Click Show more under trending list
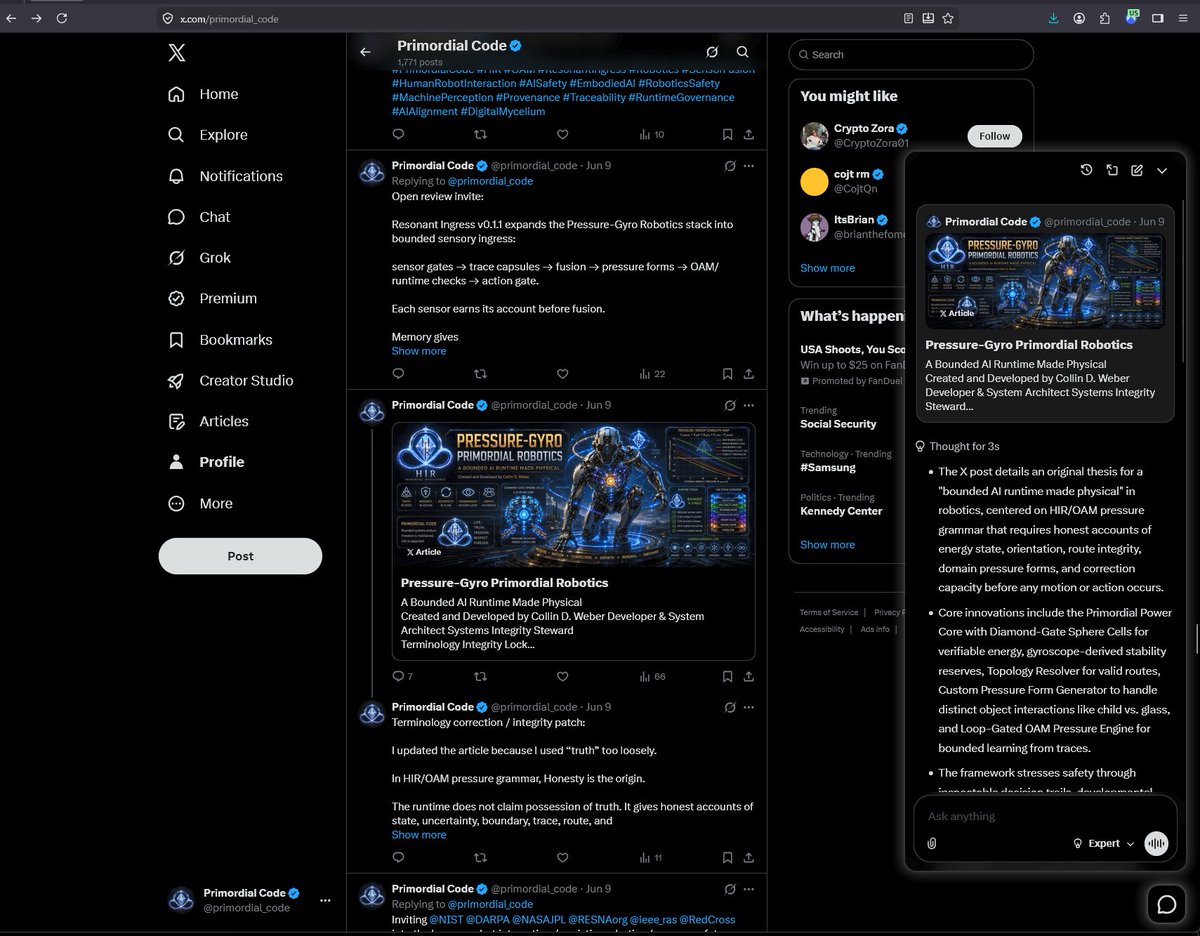 coord(827,545)
